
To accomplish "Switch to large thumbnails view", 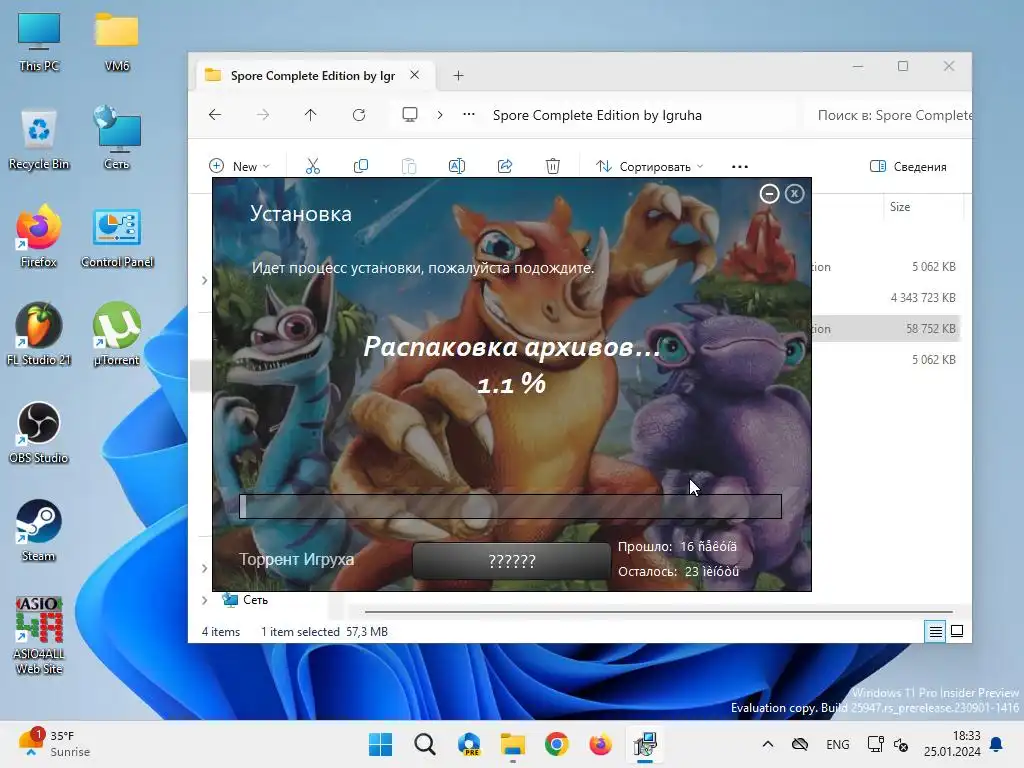I will pyautogui.click(x=957, y=632).
